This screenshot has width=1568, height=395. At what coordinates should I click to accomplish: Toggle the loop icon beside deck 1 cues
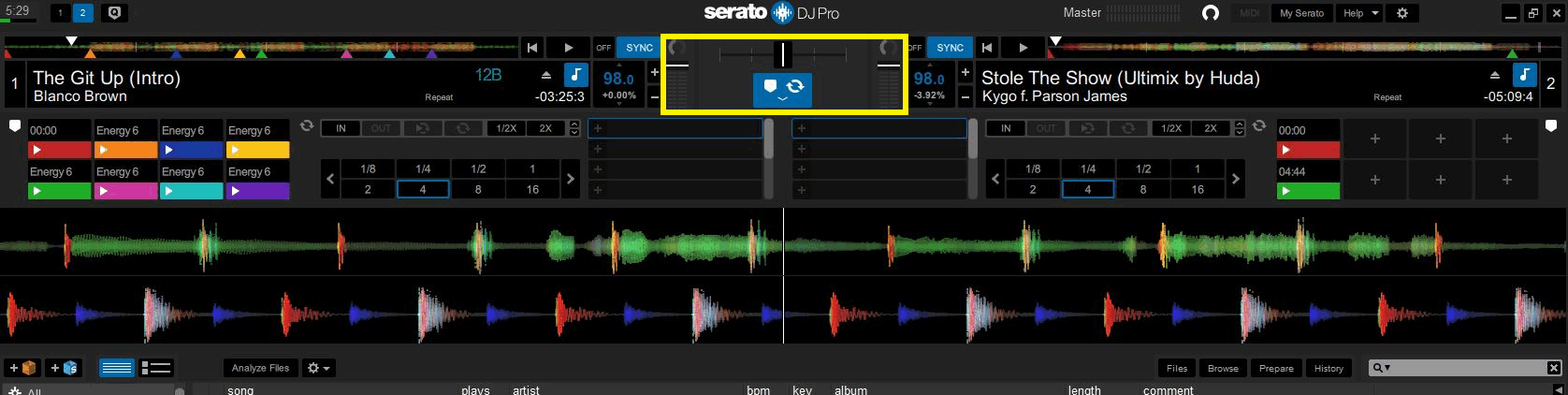306,125
